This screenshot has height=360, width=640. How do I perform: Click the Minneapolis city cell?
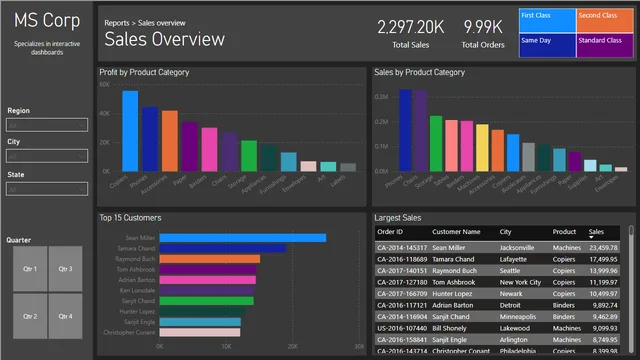(x=518, y=317)
